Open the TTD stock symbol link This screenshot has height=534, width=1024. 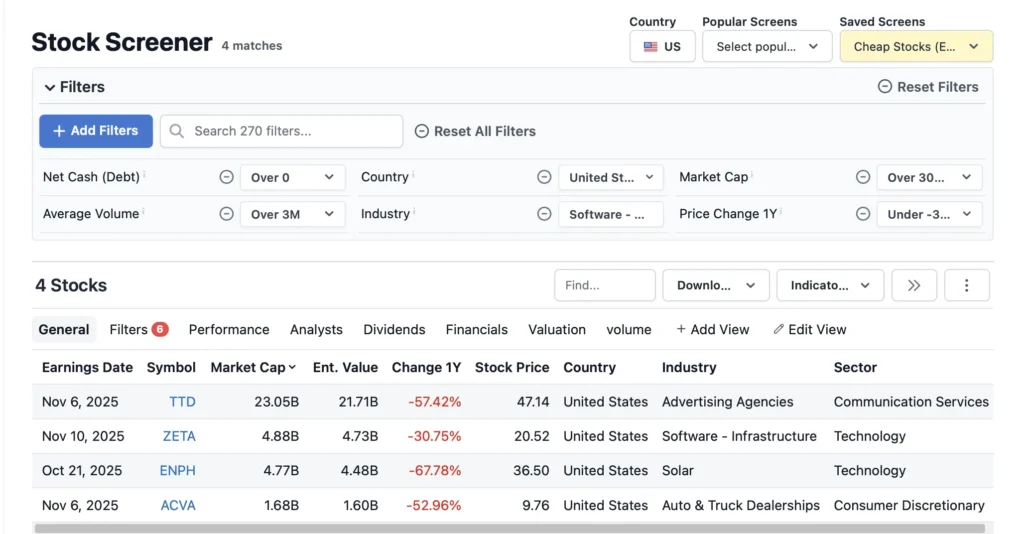tap(182, 402)
